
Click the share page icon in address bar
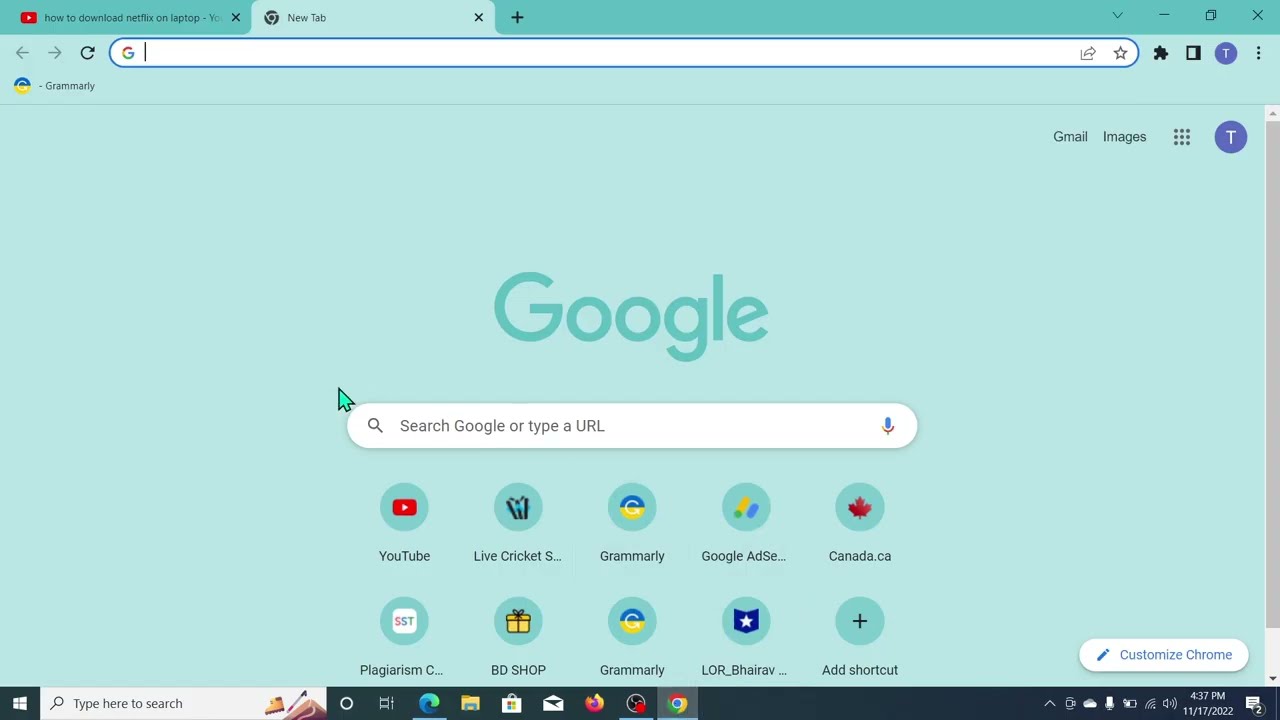(x=1088, y=53)
